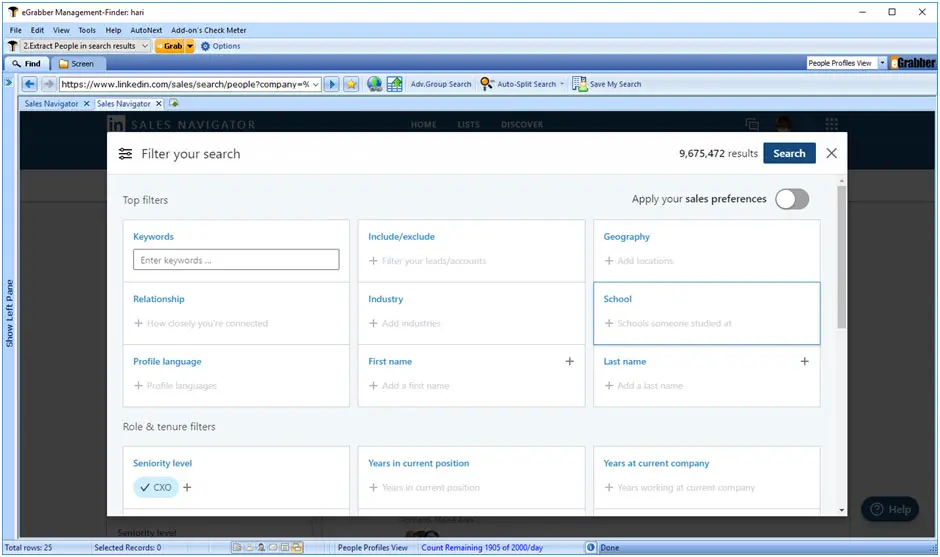Click the blue go/play navigation icon

tap(332, 85)
